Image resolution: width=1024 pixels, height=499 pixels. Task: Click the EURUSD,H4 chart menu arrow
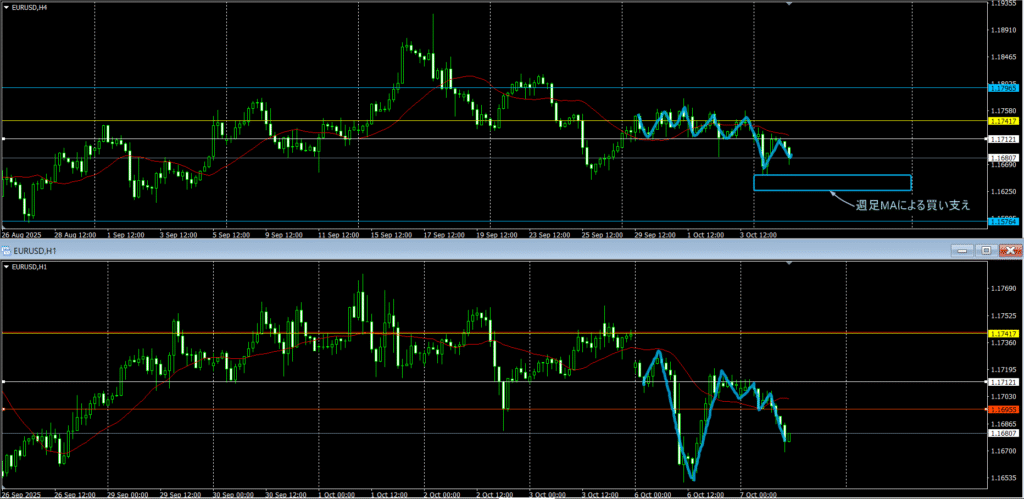click(7, 8)
